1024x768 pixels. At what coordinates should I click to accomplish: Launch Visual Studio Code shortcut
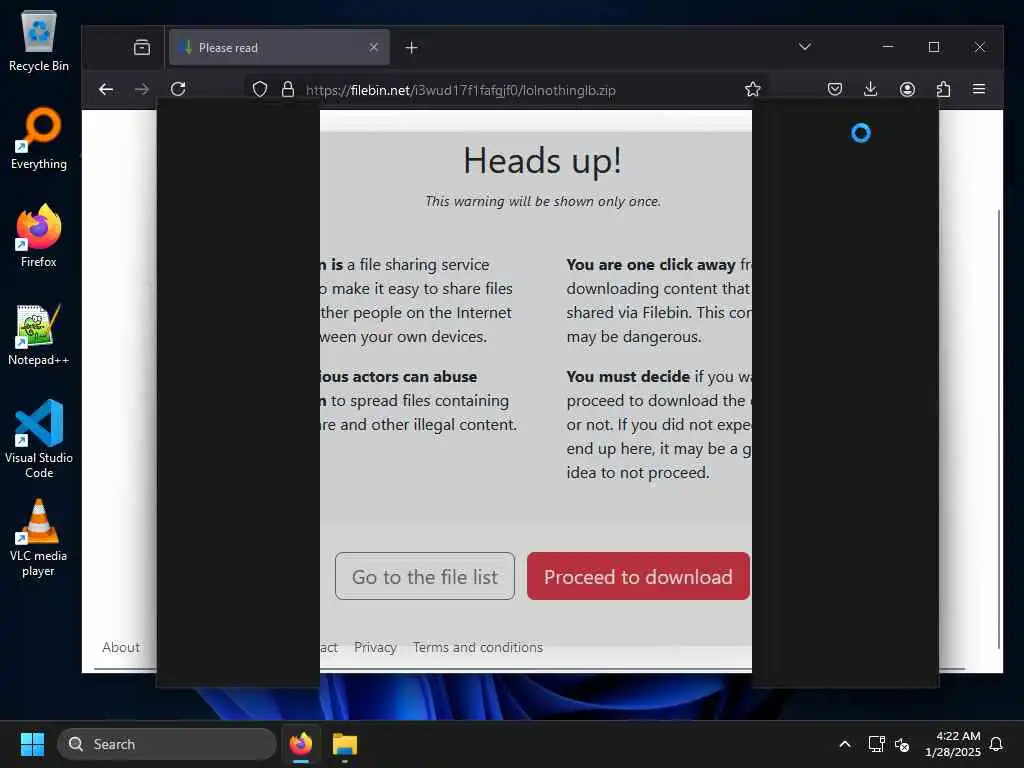point(39,439)
